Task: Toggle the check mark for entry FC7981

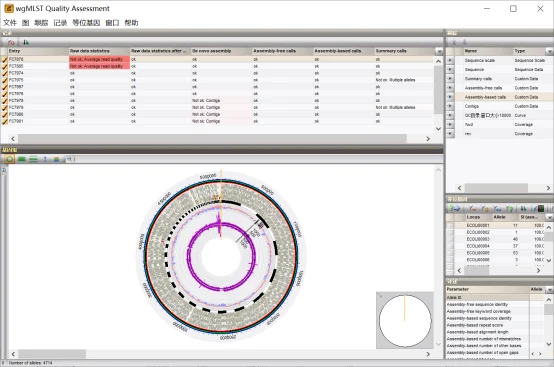Action: click(x=5, y=121)
